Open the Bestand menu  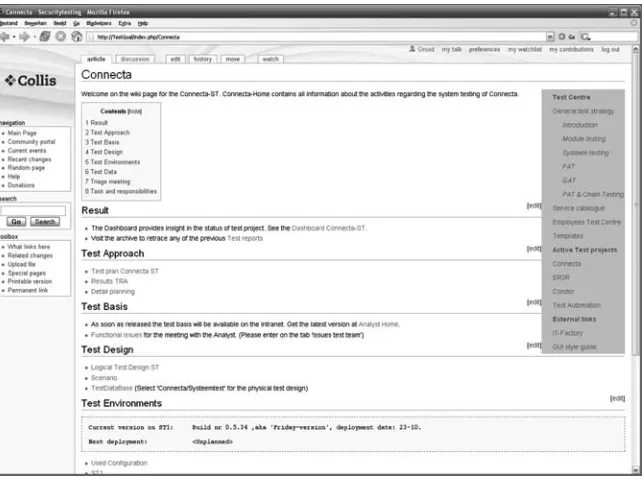pyautogui.click(x=9, y=23)
